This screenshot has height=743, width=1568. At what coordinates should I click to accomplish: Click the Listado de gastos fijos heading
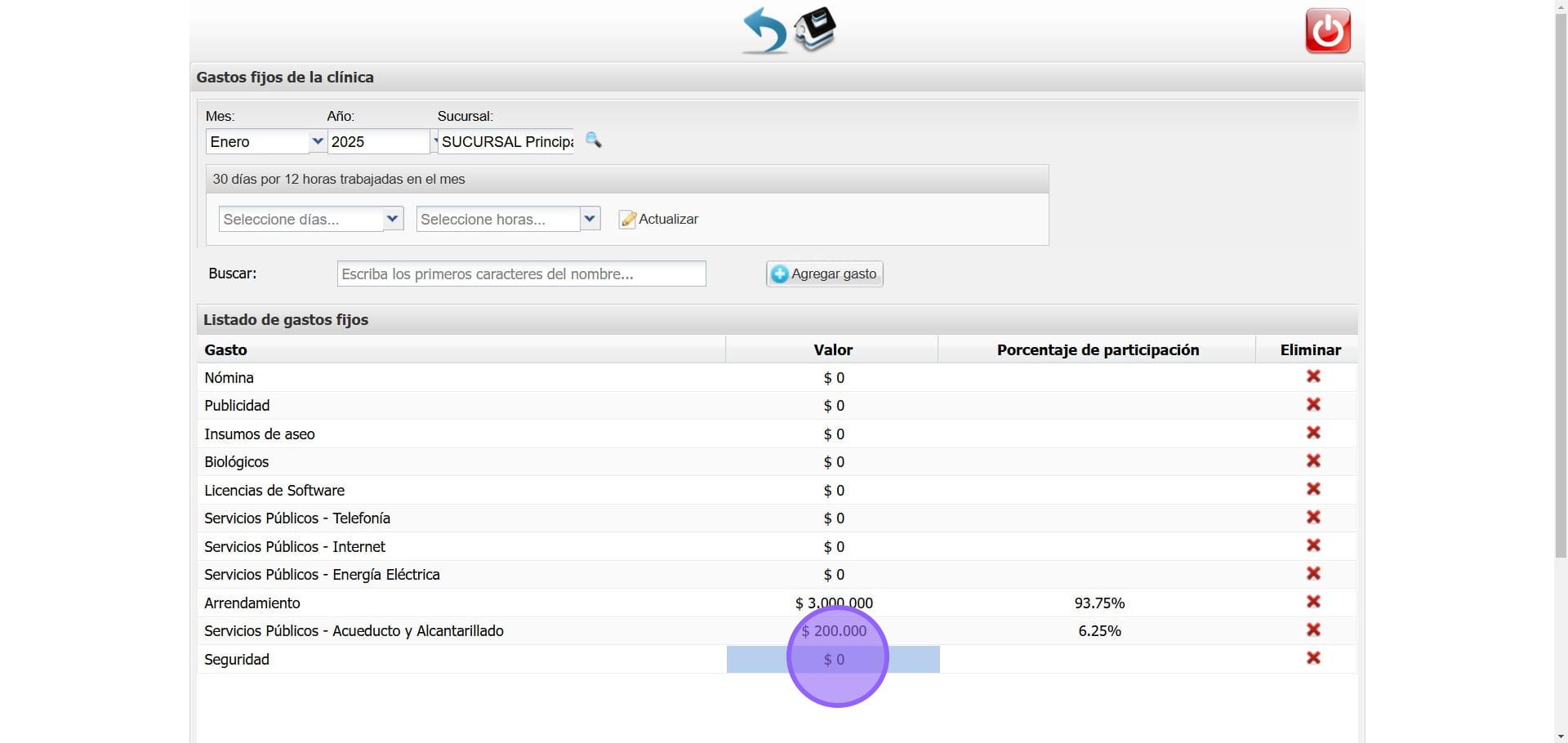tap(286, 319)
